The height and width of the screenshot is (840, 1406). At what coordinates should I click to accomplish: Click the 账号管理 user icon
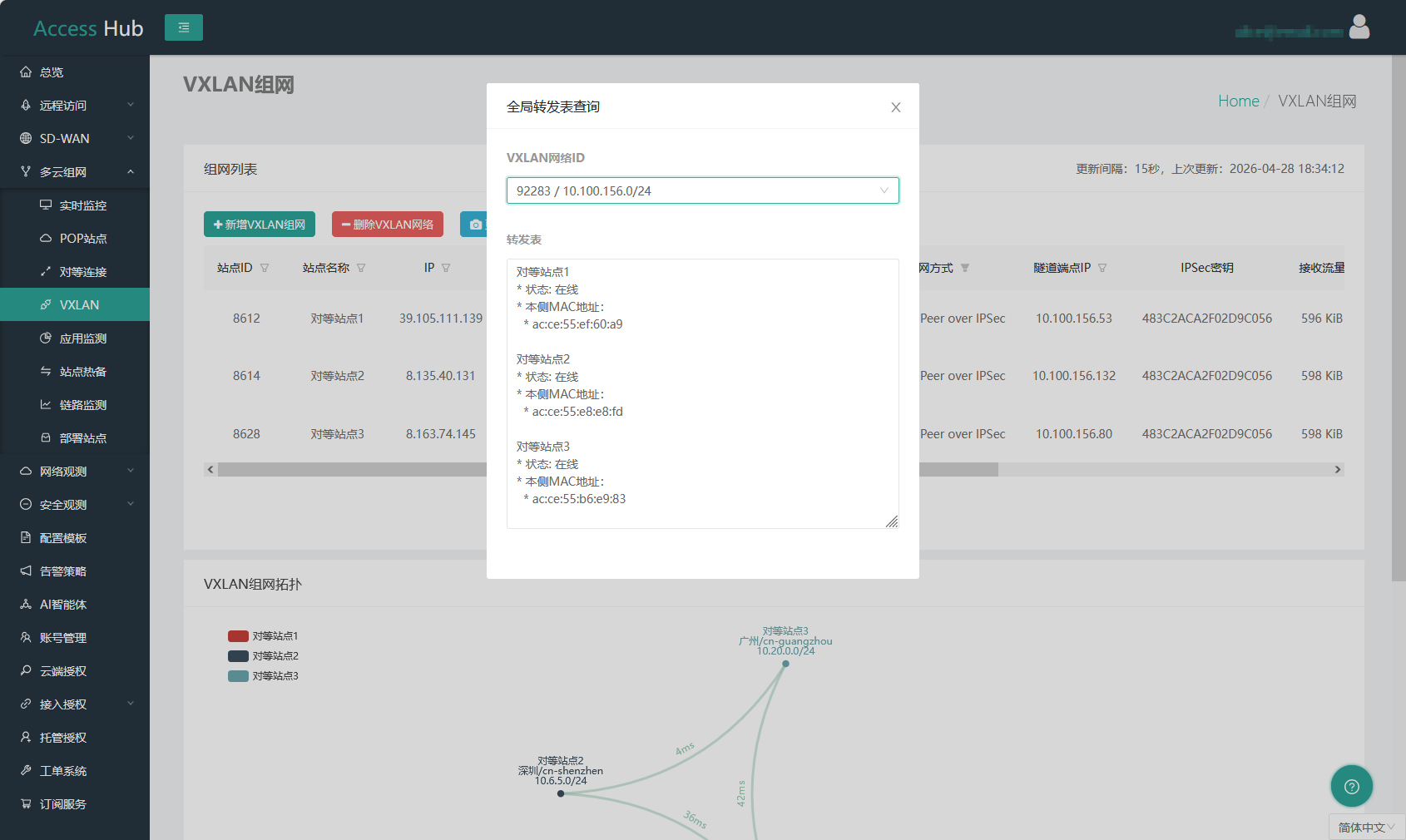coord(26,638)
